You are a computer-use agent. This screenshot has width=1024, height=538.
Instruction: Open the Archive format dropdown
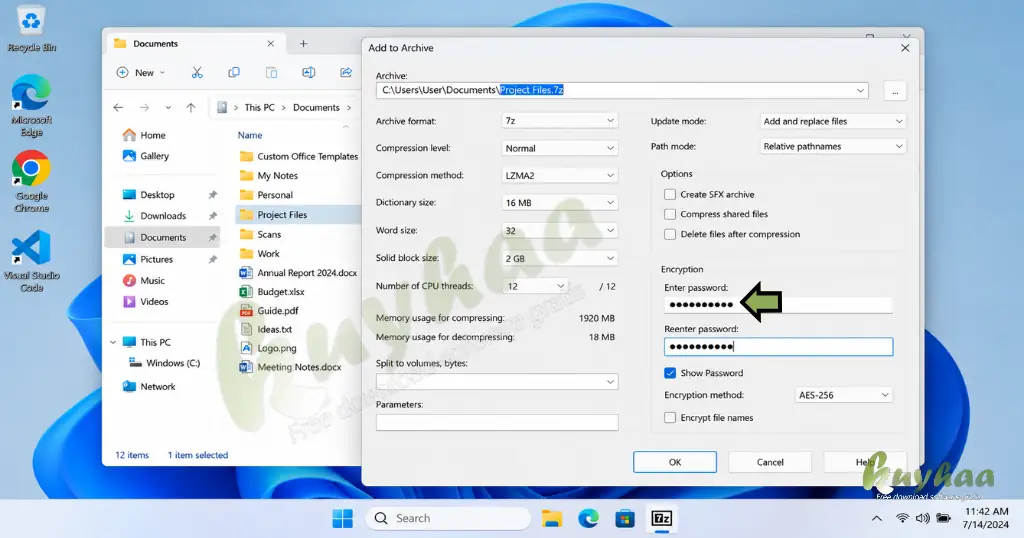click(x=560, y=121)
